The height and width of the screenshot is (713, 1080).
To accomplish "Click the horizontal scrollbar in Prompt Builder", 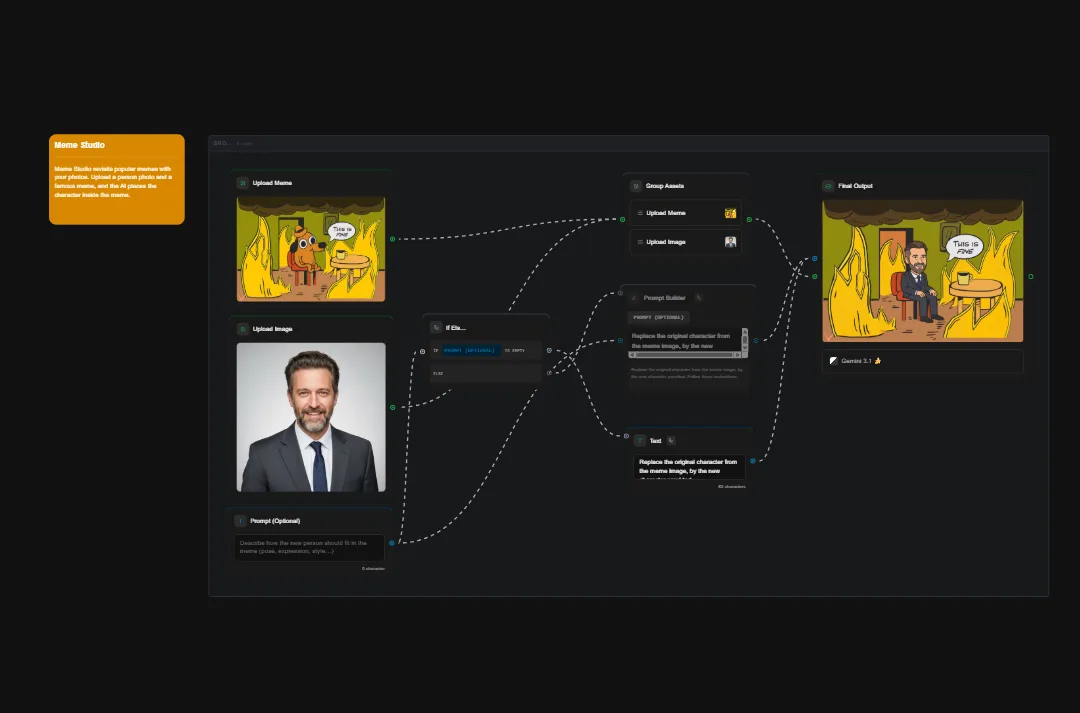I will tap(686, 355).
